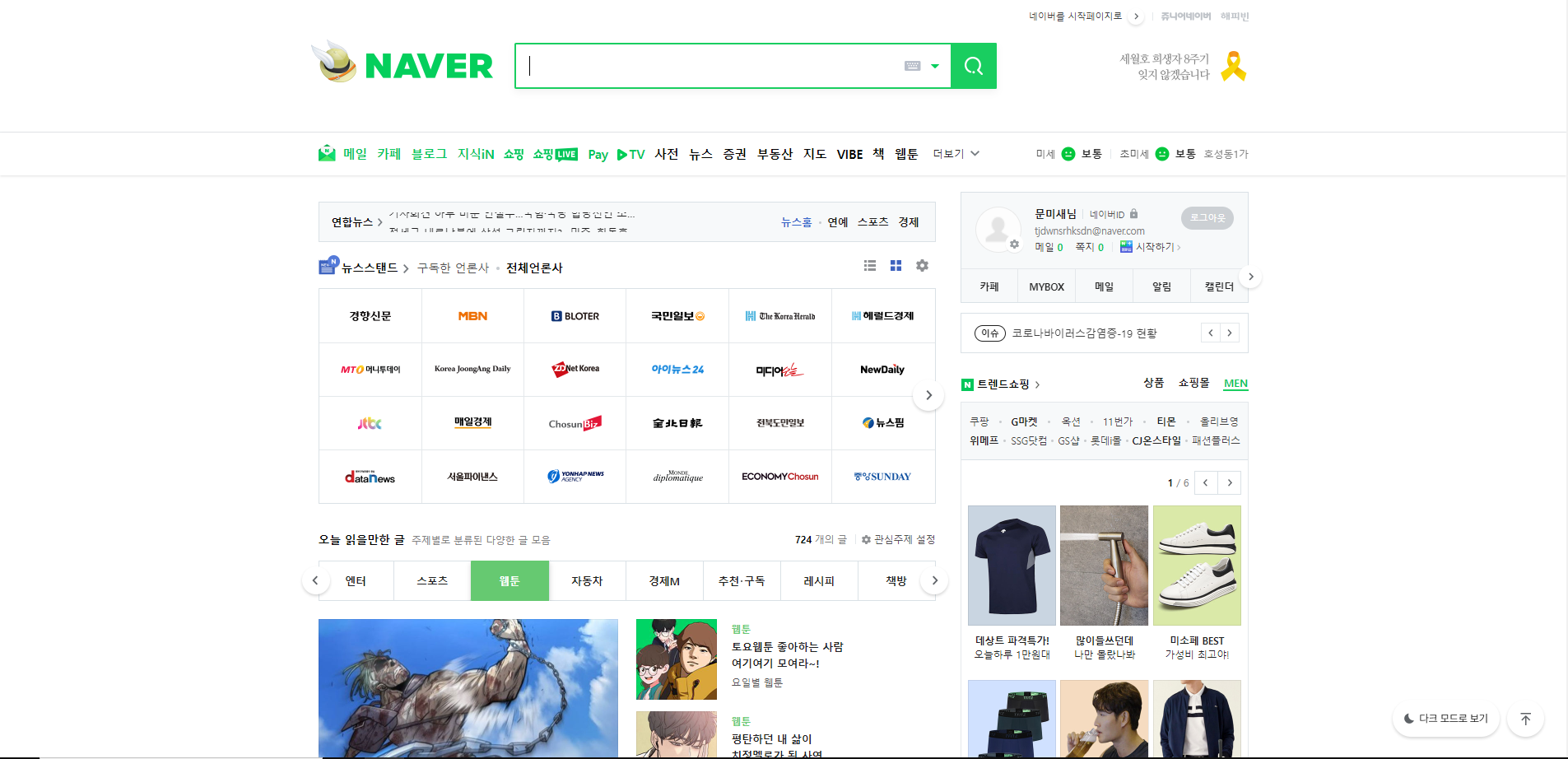Switch newsstand to list view icon

(x=870, y=266)
